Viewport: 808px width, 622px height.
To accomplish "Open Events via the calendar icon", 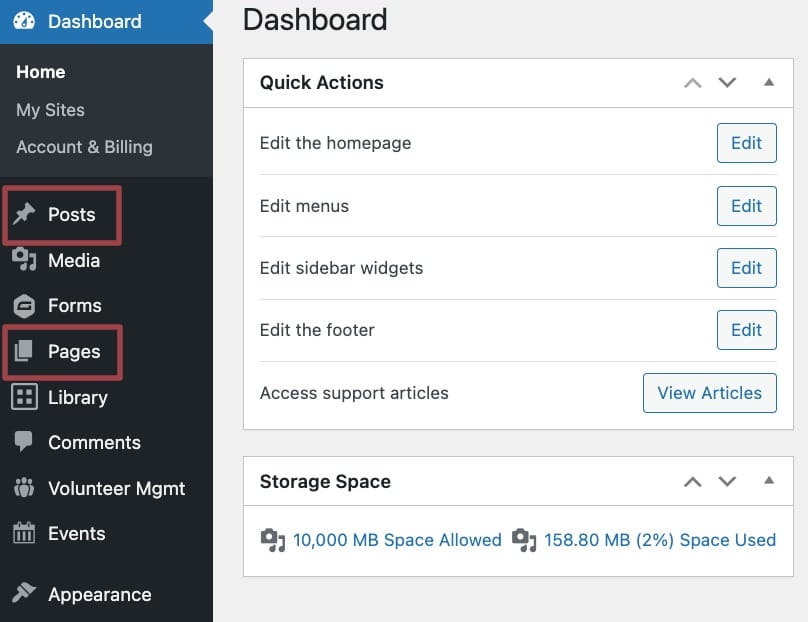I will pos(26,534).
